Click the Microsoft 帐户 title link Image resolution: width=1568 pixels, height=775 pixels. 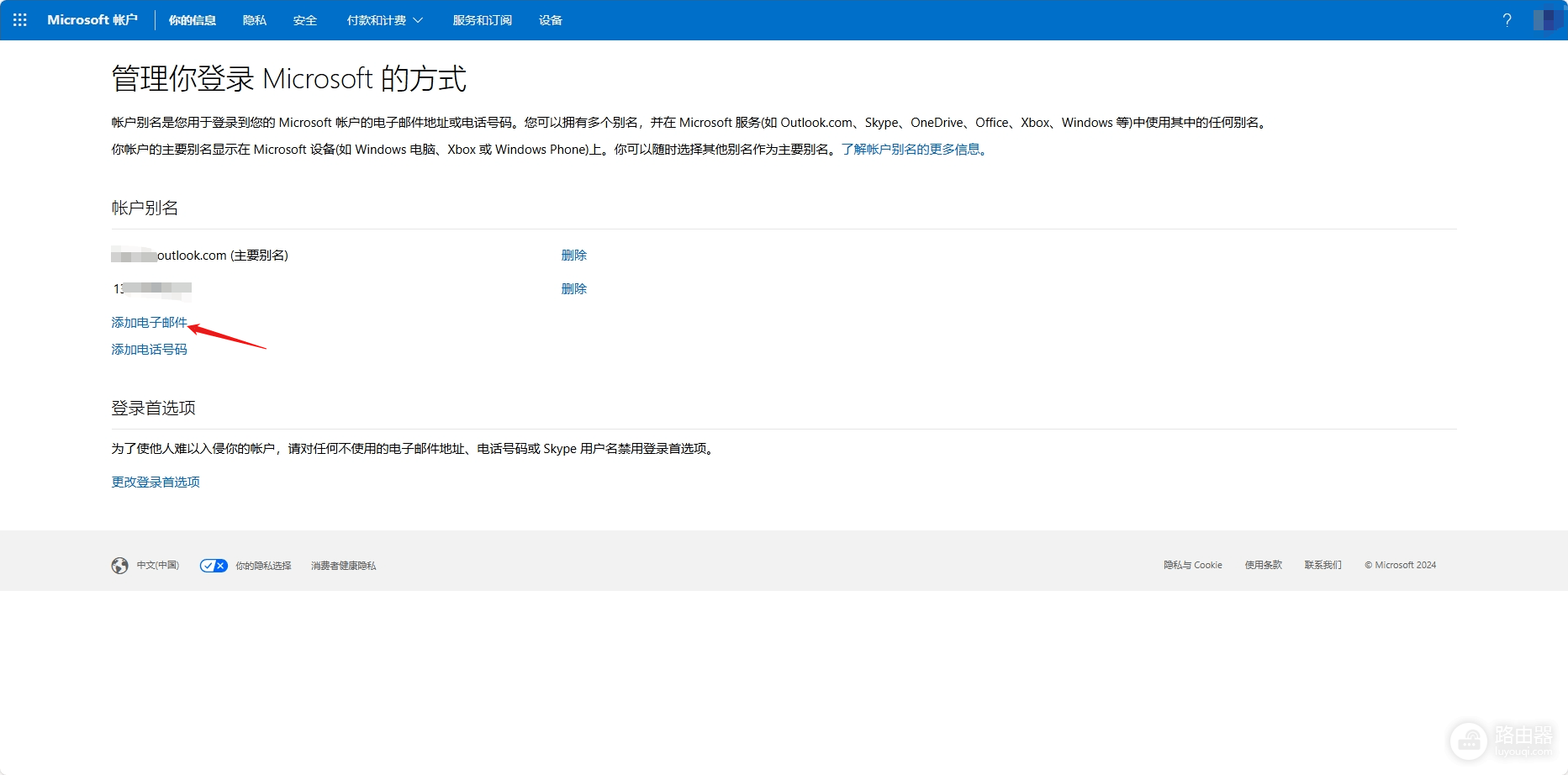[92, 19]
